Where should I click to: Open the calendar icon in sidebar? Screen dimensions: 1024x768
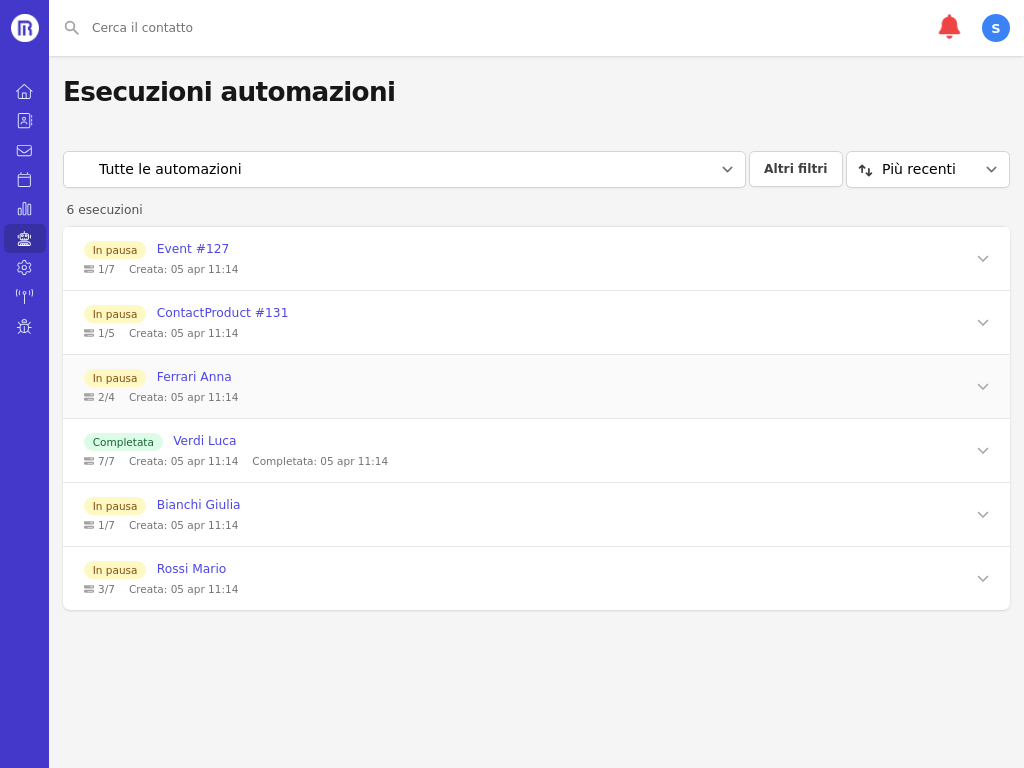pos(24,179)
